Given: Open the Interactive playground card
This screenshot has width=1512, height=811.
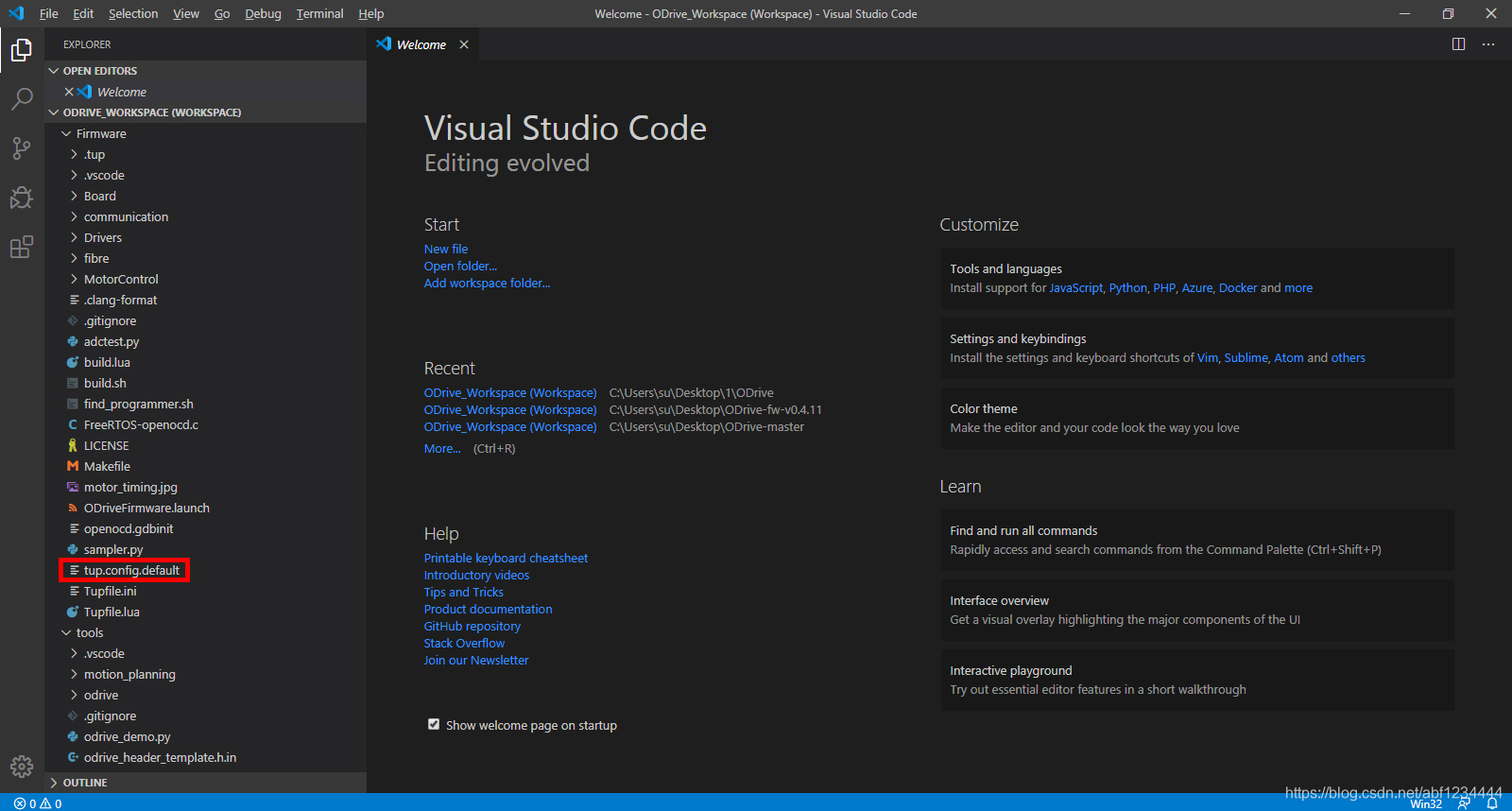Looking at the screenshot, I should [1197, 680].
